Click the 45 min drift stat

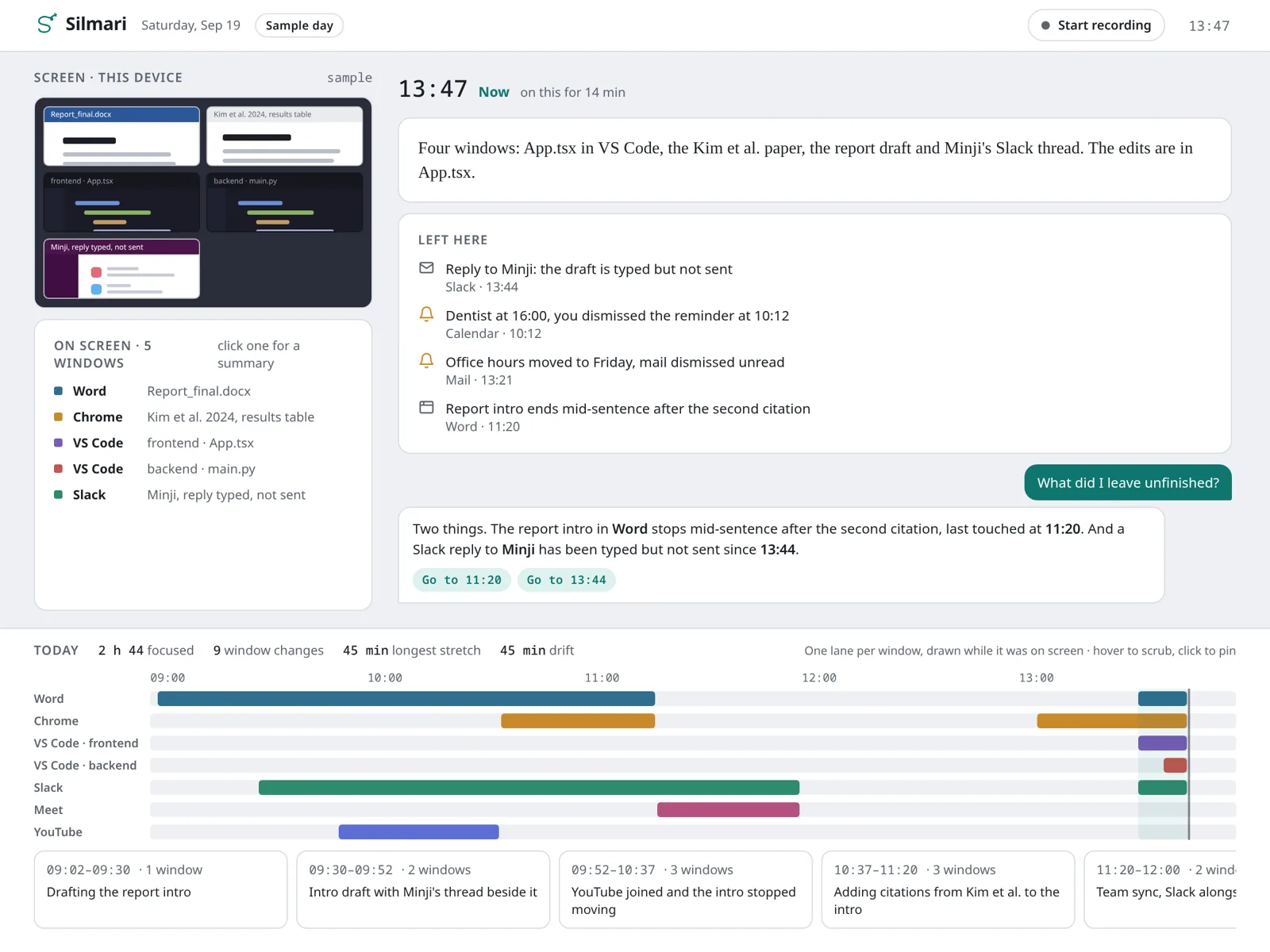[537, 651]
